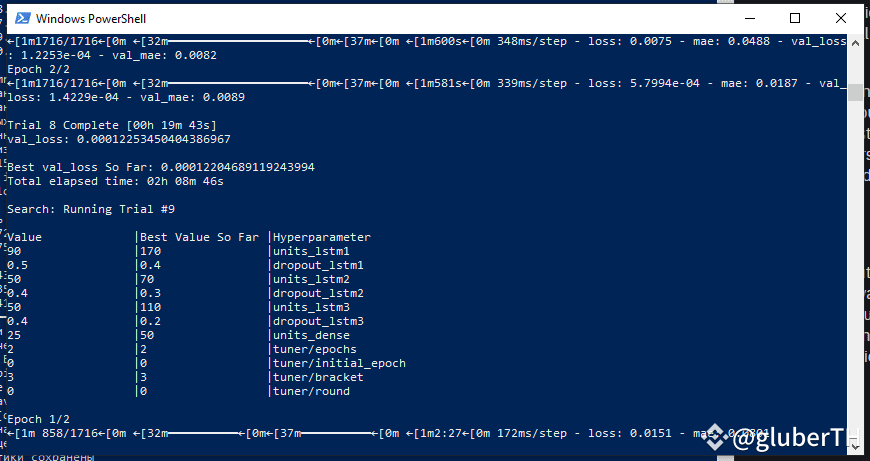Click the @gluberTH watermark text
870x461 pixels.
(x=790, y=438)
